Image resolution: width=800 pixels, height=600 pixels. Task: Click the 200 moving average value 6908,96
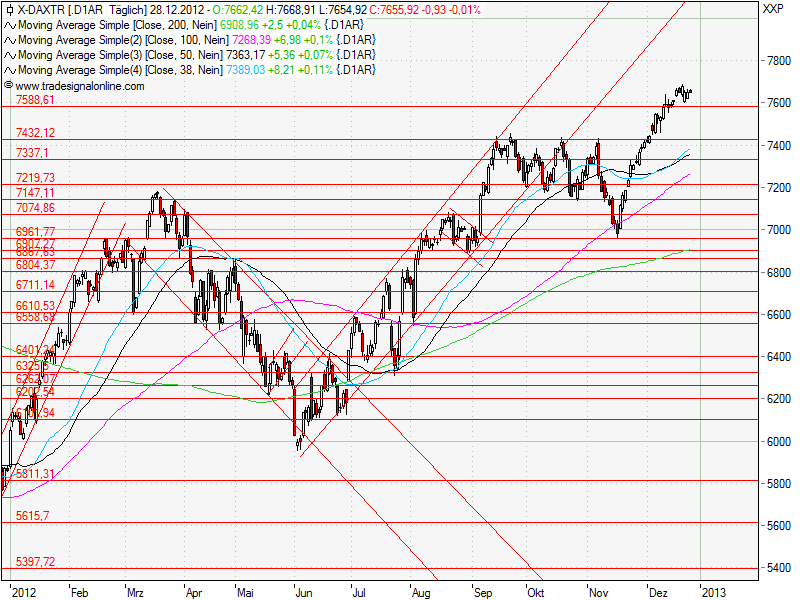239,25
